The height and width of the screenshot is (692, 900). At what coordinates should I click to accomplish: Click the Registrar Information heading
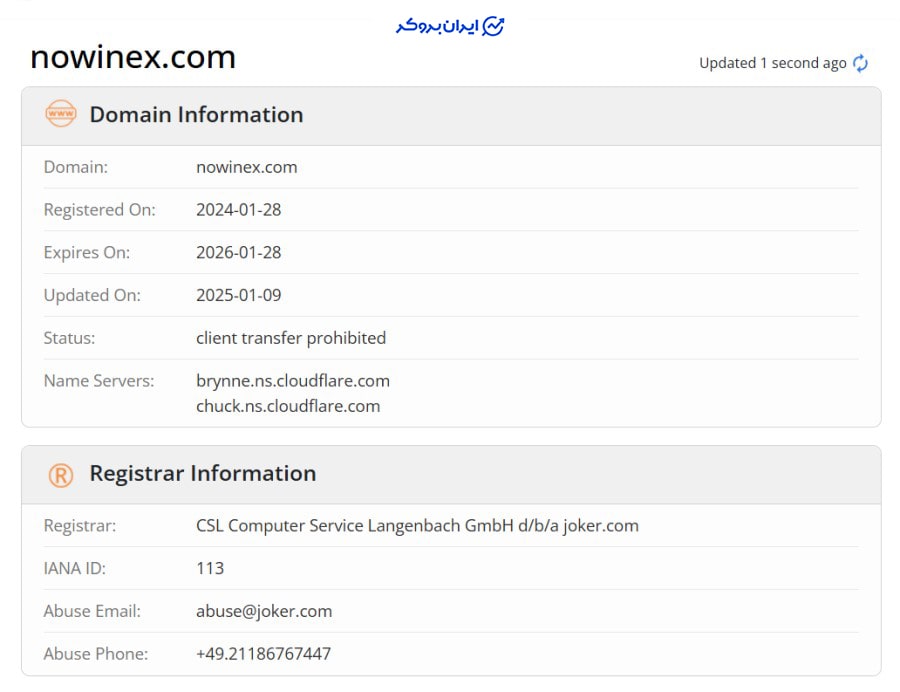203,473
